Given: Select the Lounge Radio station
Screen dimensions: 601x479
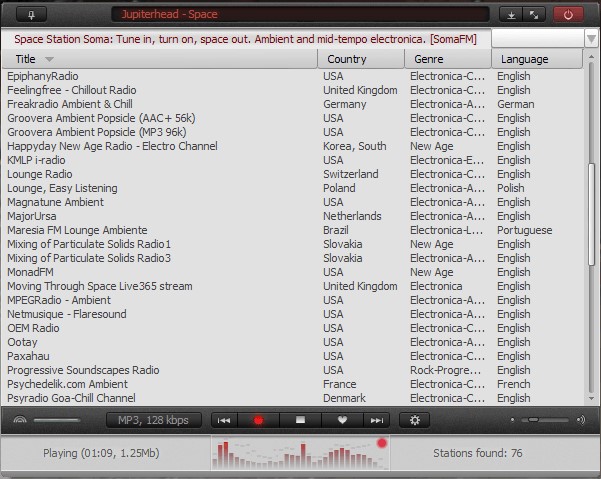Looking at the screenshot, I should 40,174.
